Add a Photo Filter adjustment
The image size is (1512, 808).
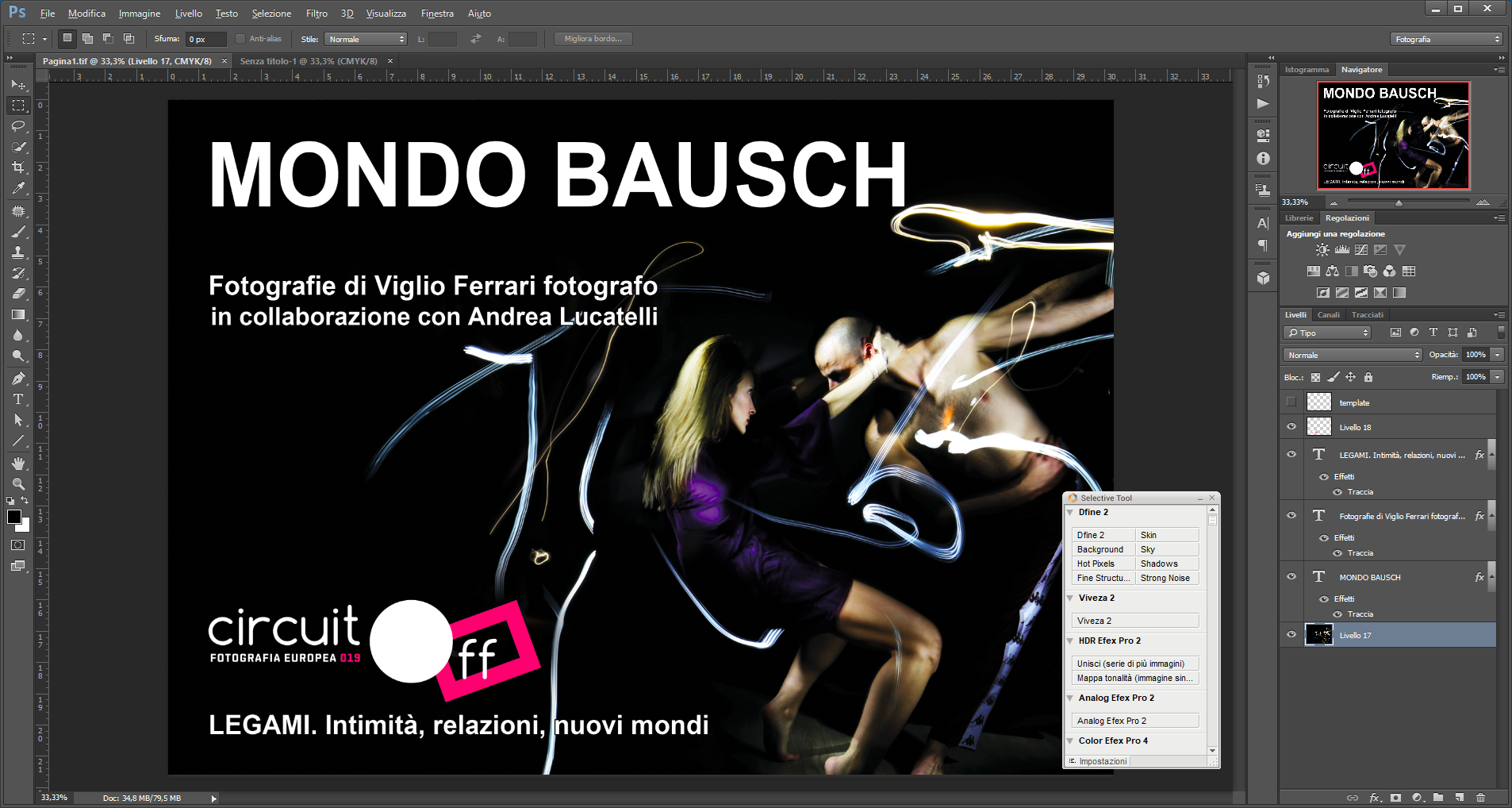tap(1371, 271)
